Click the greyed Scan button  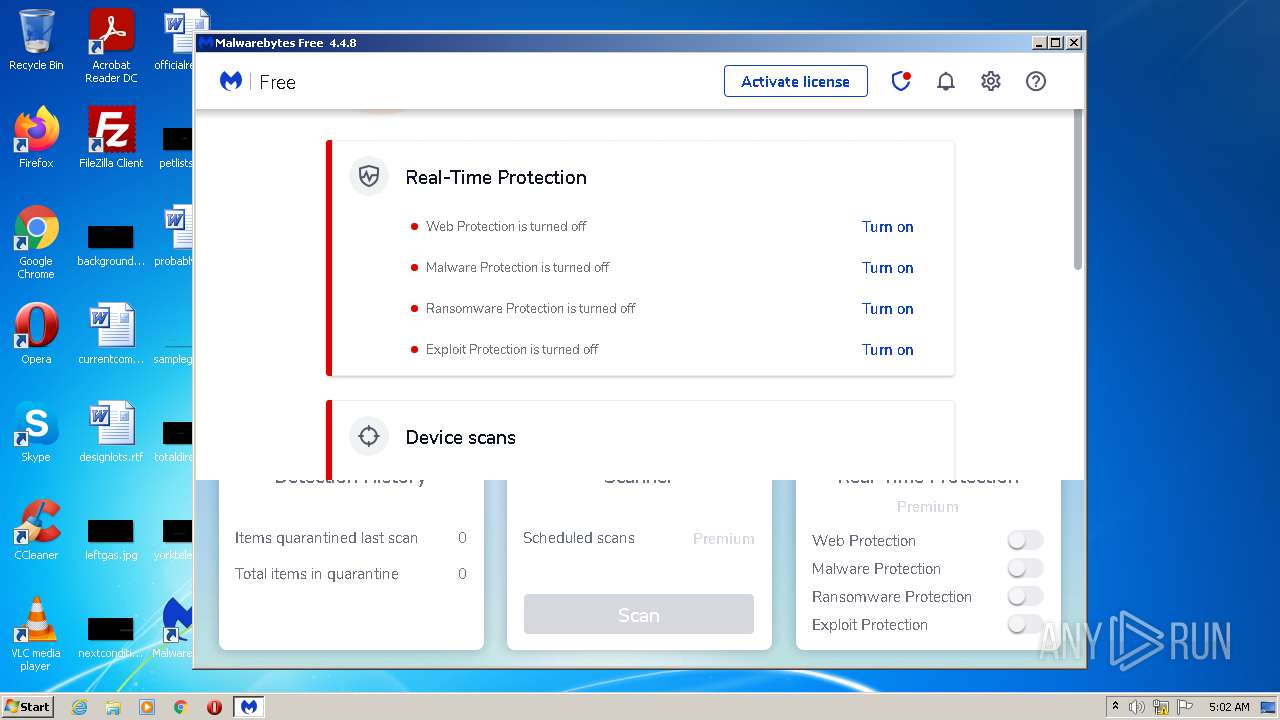(x=638, y=614)
